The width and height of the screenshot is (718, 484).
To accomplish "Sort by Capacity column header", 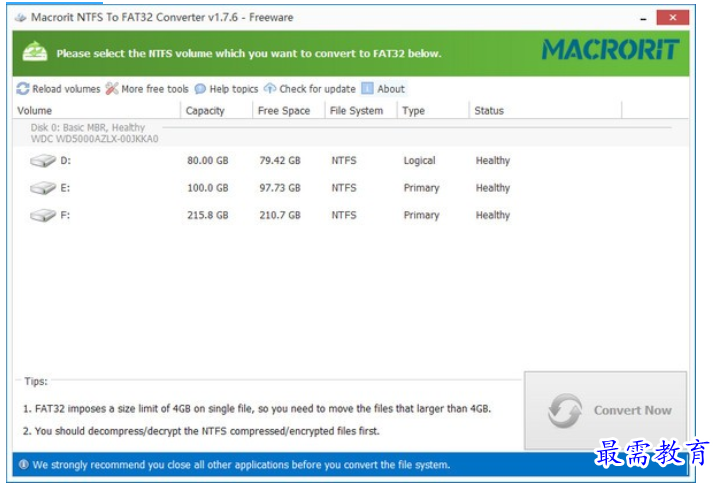I will (x=205, y=111).
